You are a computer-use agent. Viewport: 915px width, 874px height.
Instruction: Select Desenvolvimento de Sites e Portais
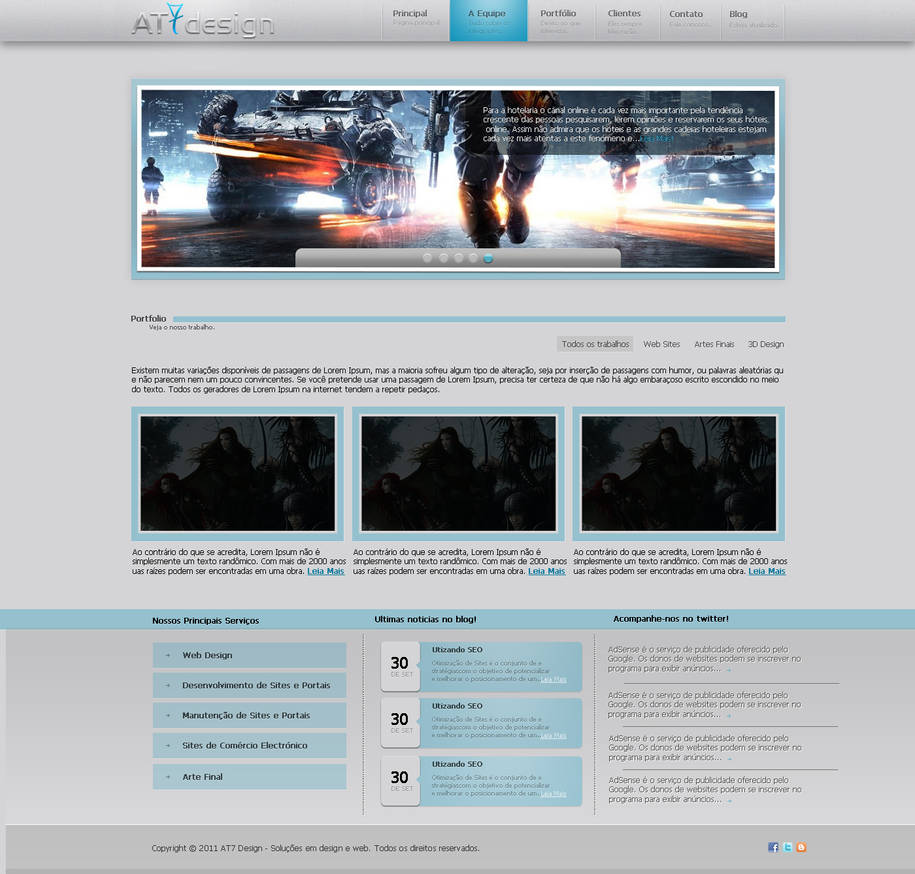tap(250, 685)
